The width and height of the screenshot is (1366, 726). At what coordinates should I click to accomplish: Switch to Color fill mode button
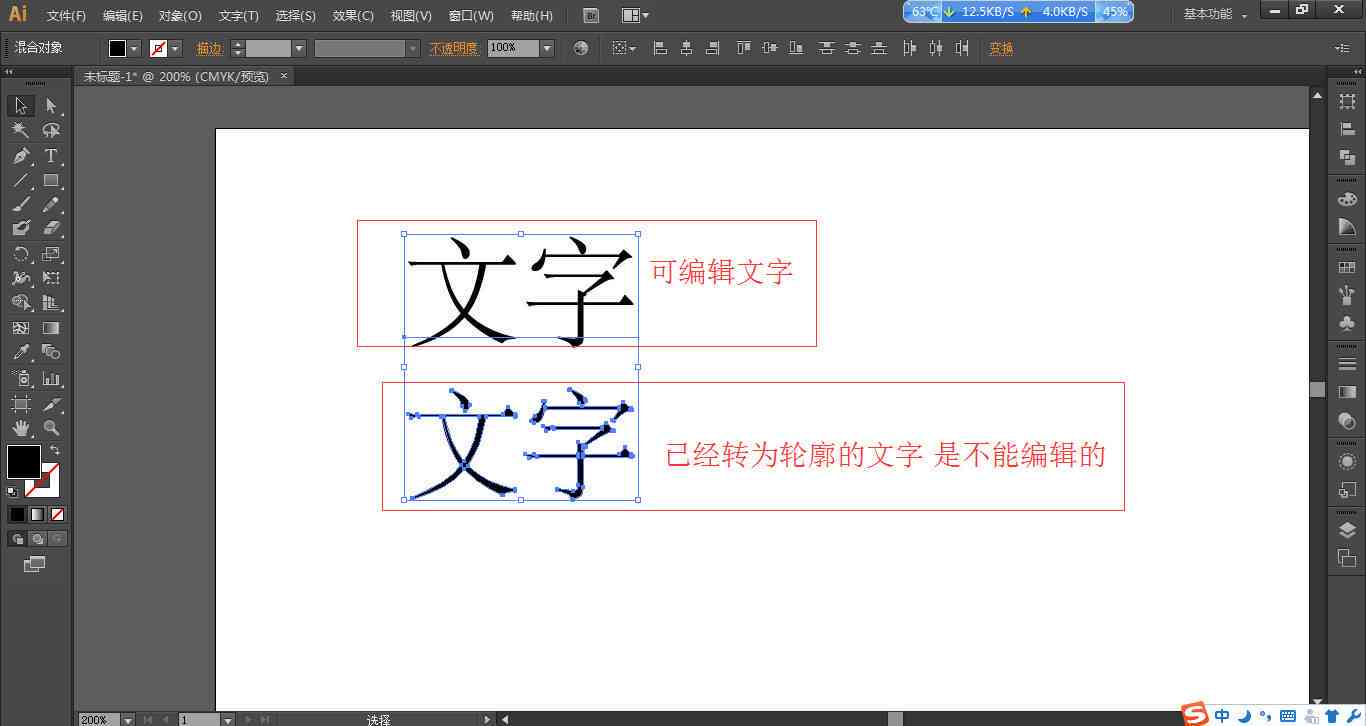(17, 514)
